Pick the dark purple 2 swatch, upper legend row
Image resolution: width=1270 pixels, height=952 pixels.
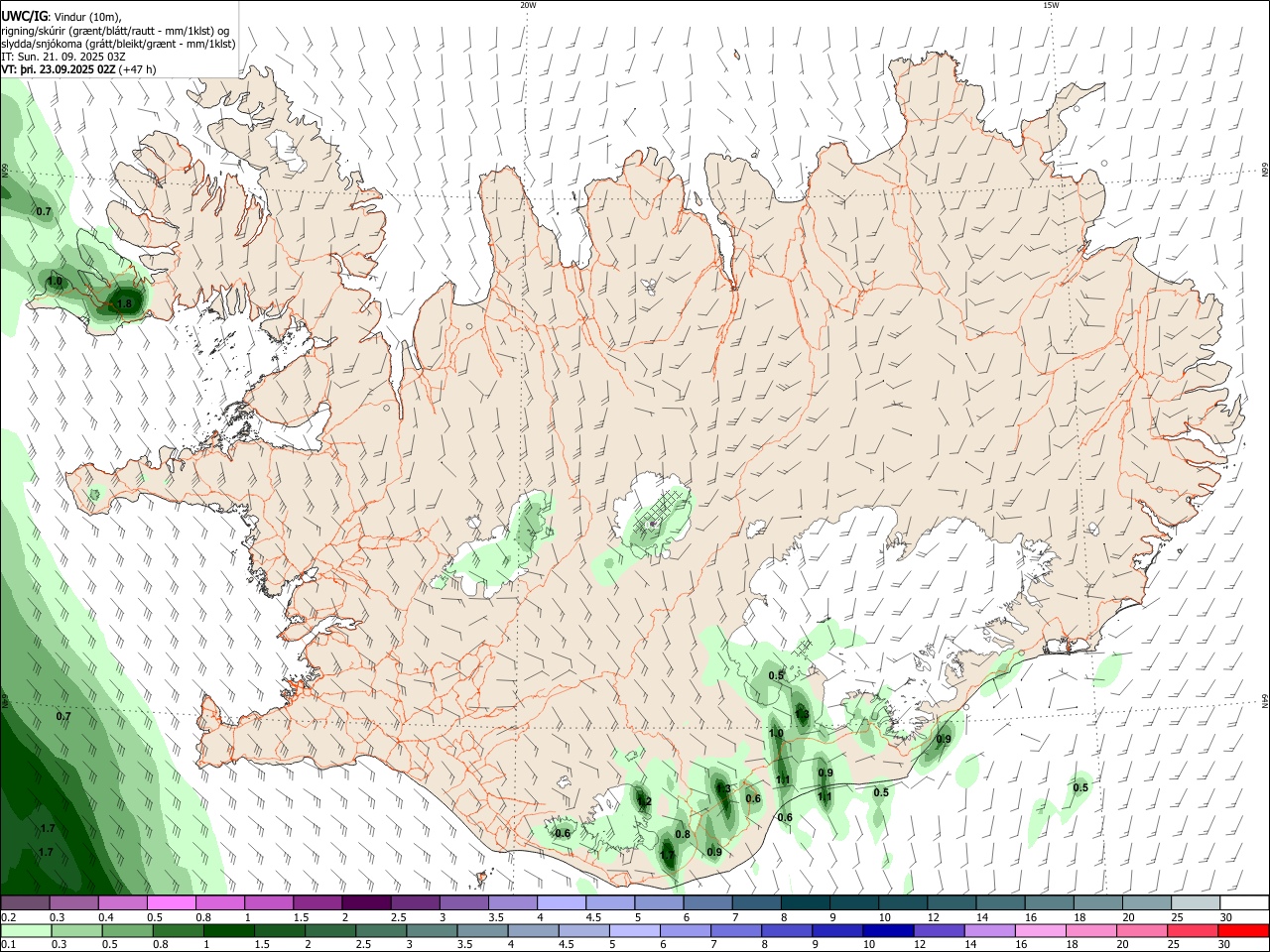365,903
